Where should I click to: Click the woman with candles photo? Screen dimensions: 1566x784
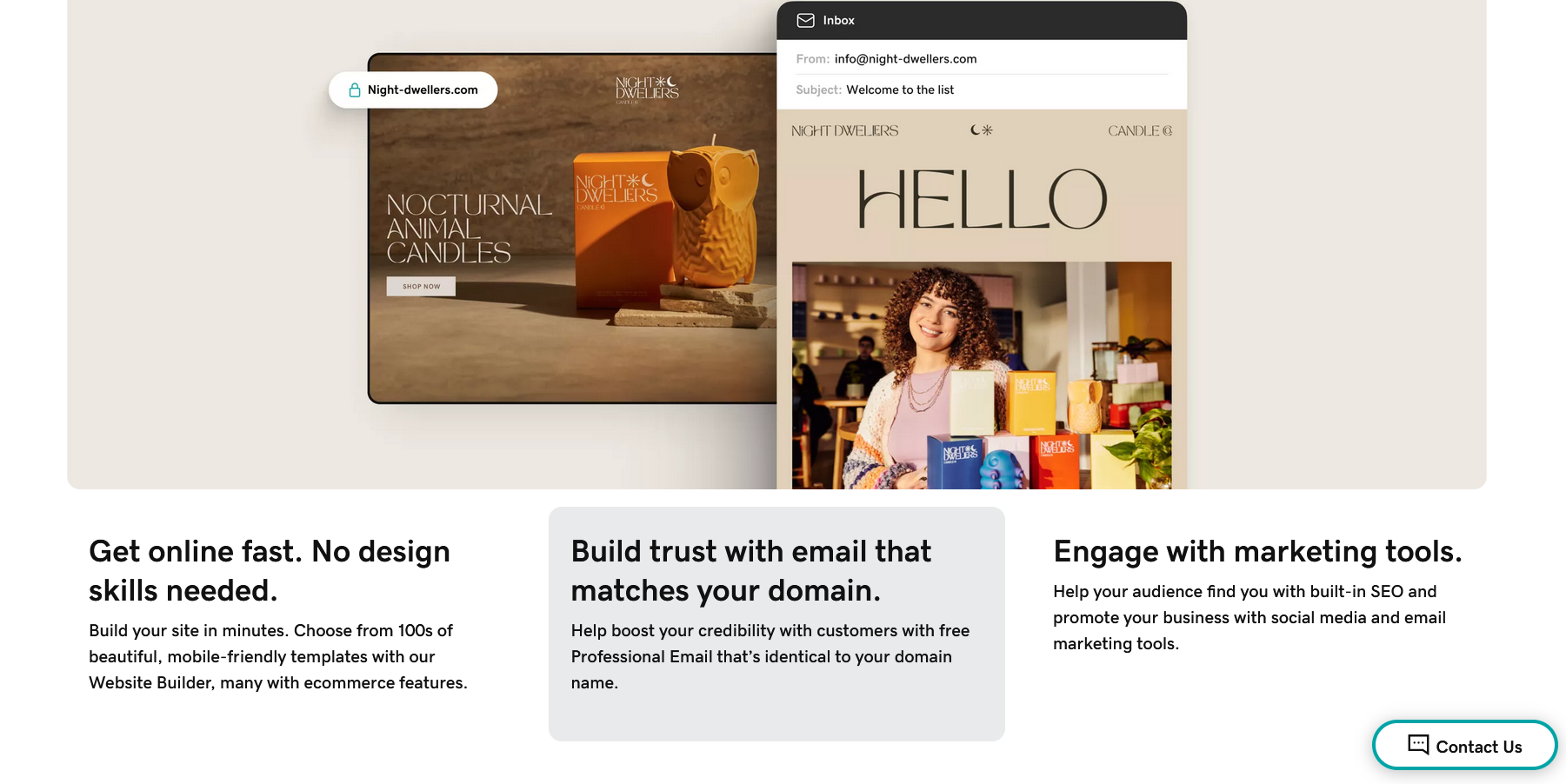(x=982, y=375)
